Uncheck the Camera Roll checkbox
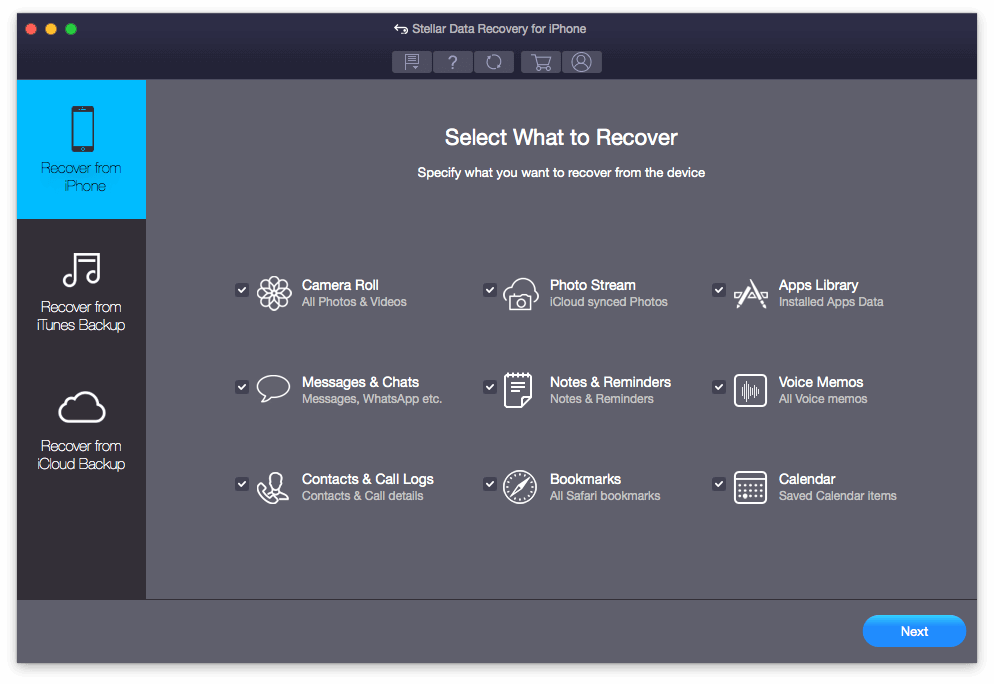The image size is (994, 684). [x=242, y=290]
